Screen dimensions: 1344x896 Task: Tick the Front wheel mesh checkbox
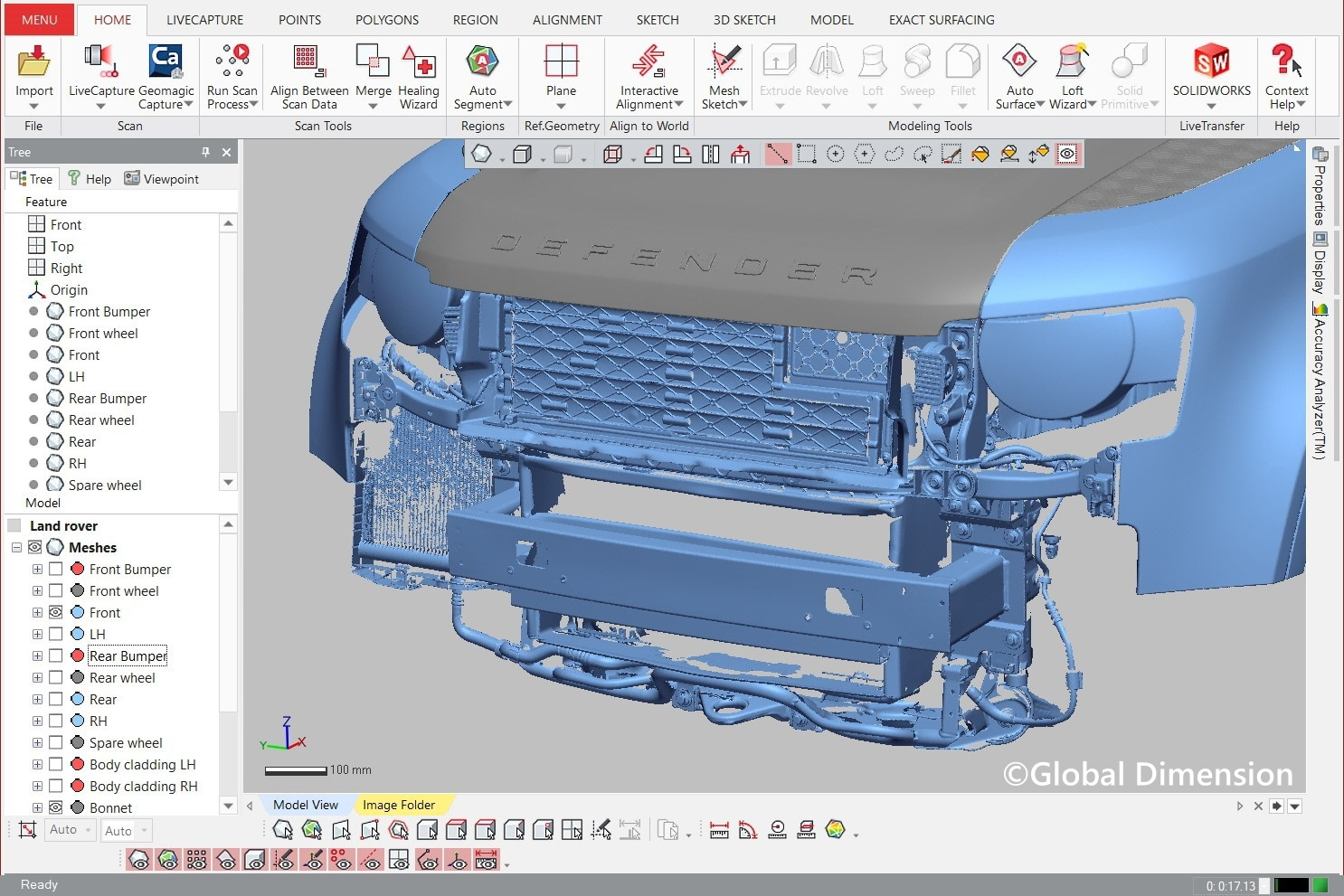[55, 590]
